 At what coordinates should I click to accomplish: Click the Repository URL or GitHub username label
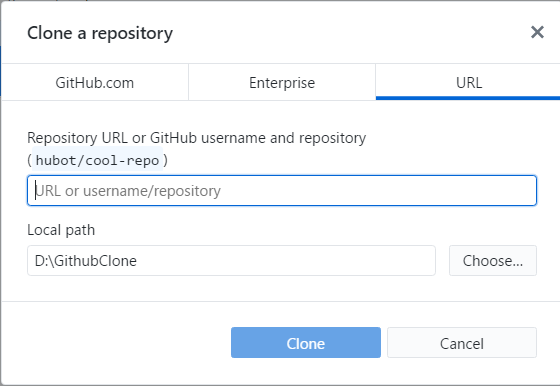(x=196, y=138)
